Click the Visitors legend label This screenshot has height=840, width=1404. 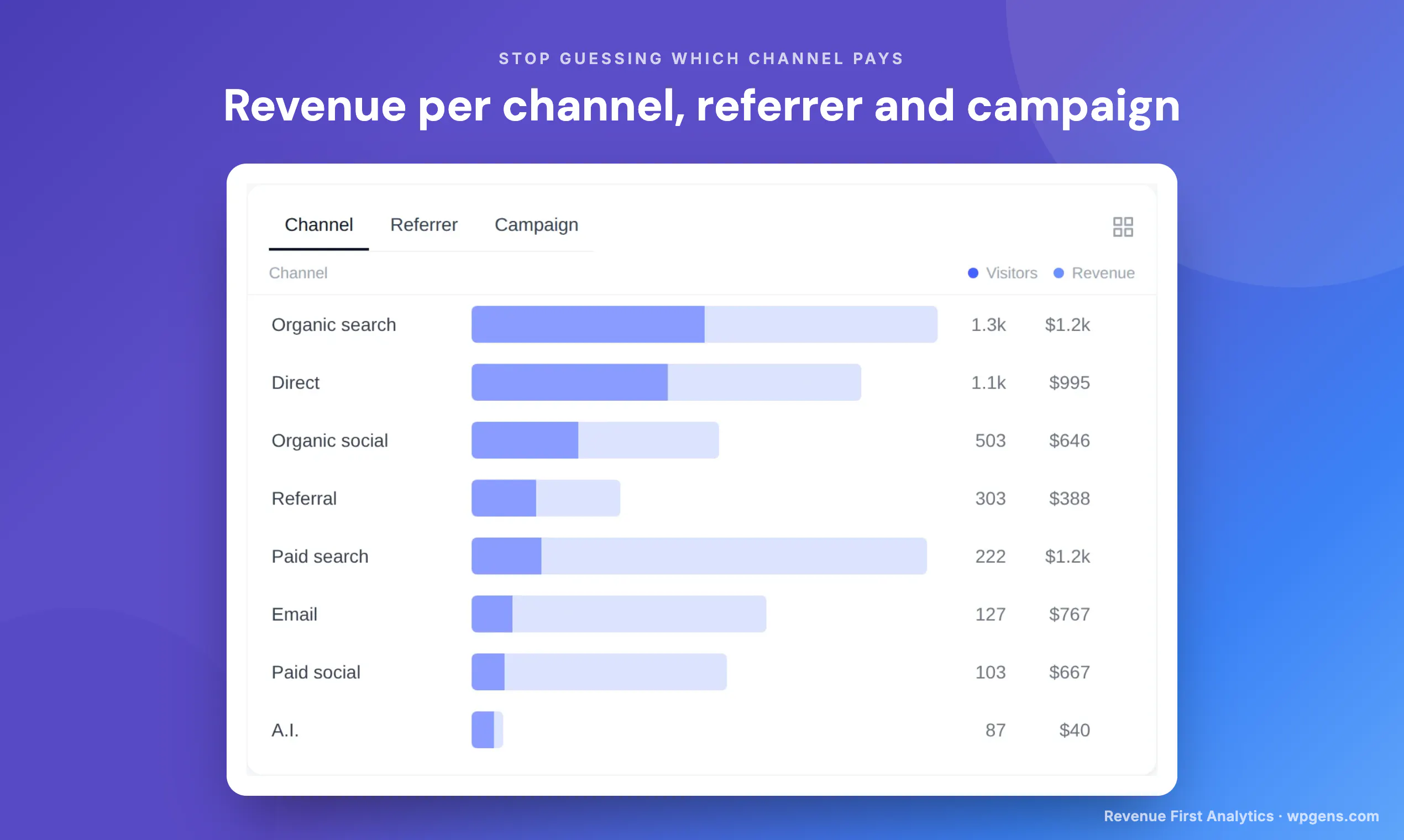1011,273
